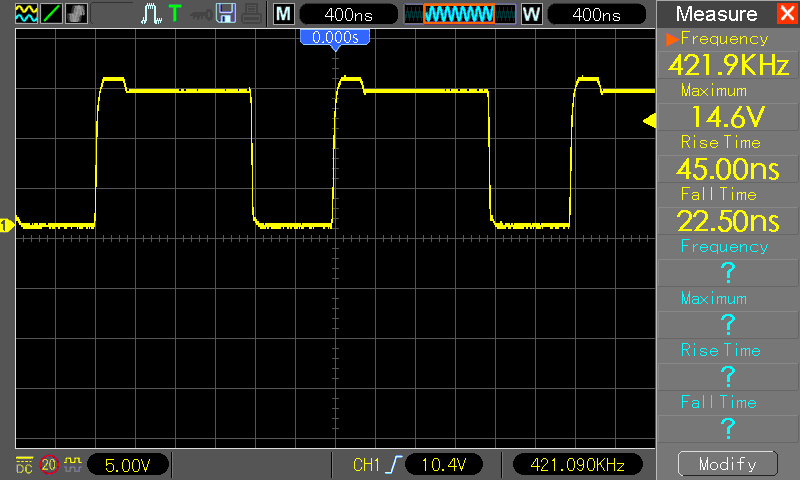
Task: Select the green diagonal line display icon
Action: (x=51, y=13)
